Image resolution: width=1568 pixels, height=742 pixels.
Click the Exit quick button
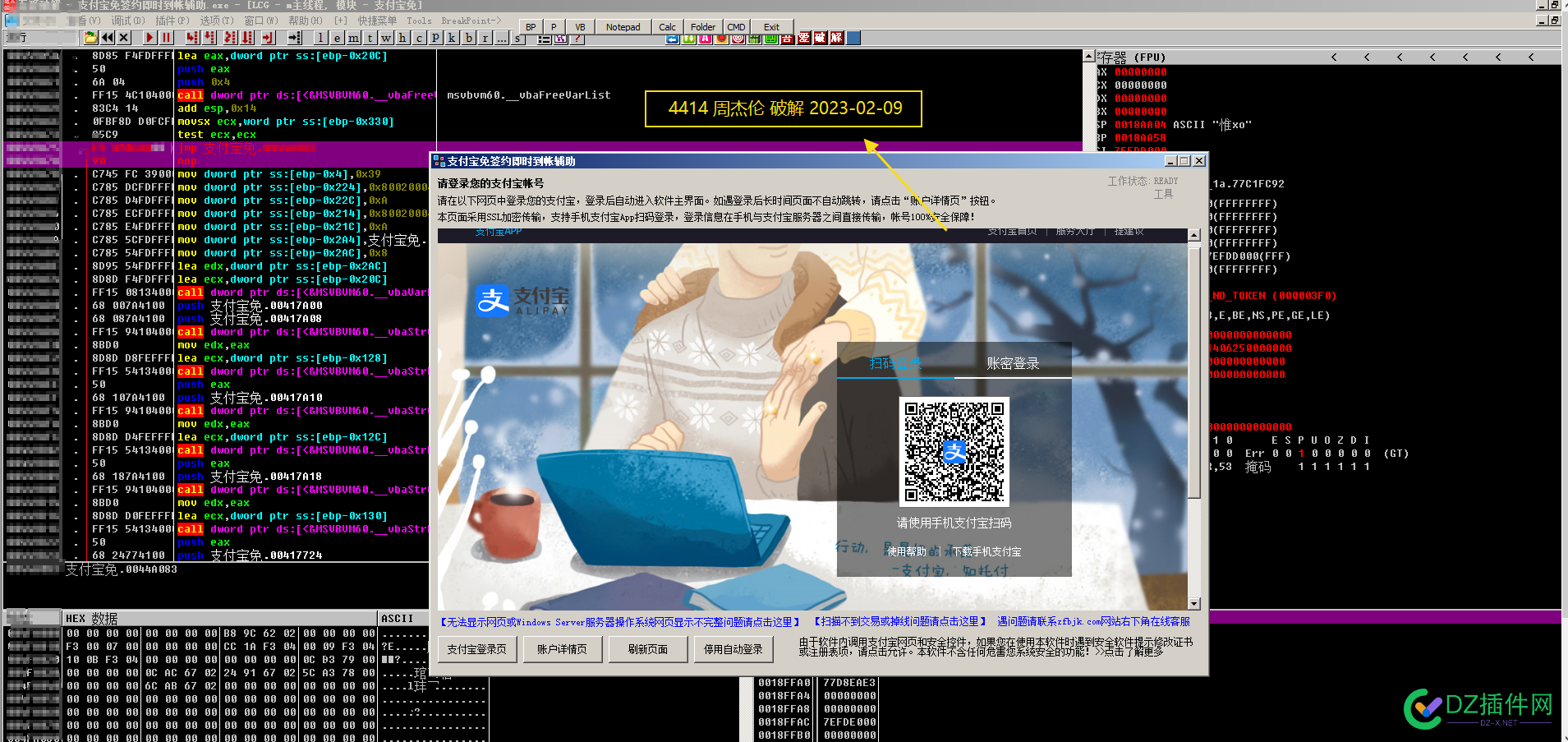(x=771, y=27)
